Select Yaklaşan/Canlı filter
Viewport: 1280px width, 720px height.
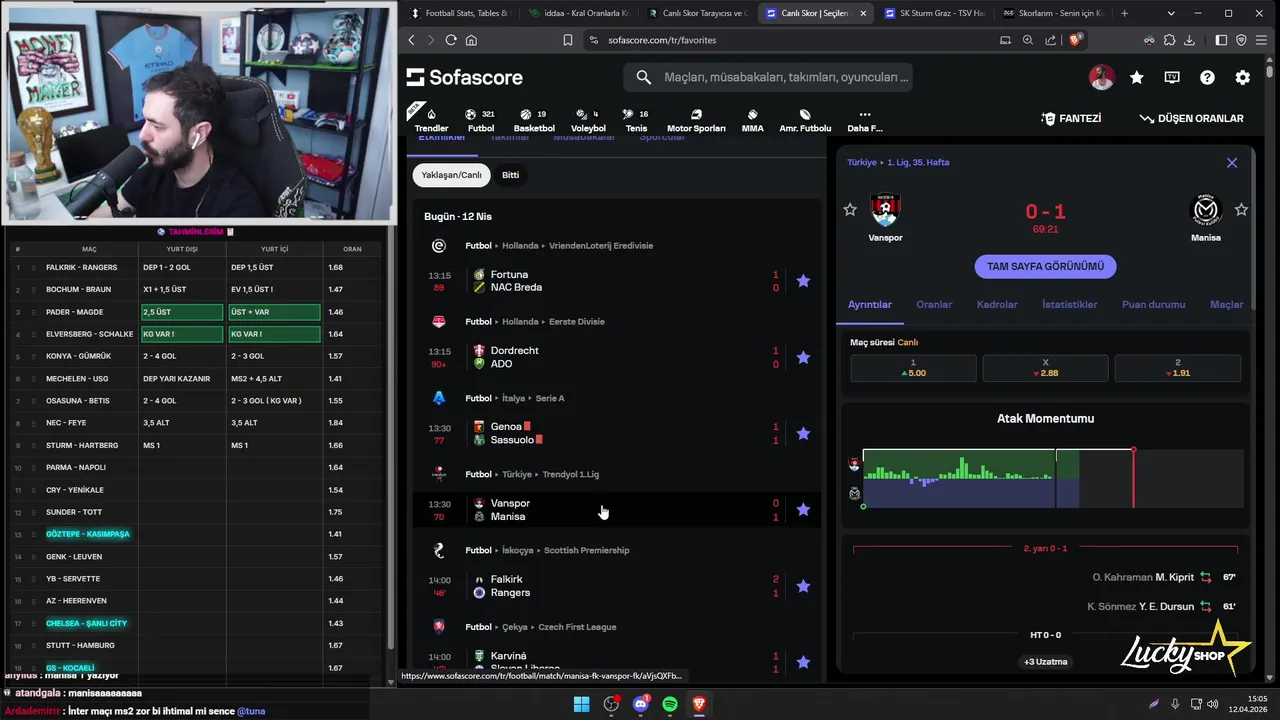point(451,175)
